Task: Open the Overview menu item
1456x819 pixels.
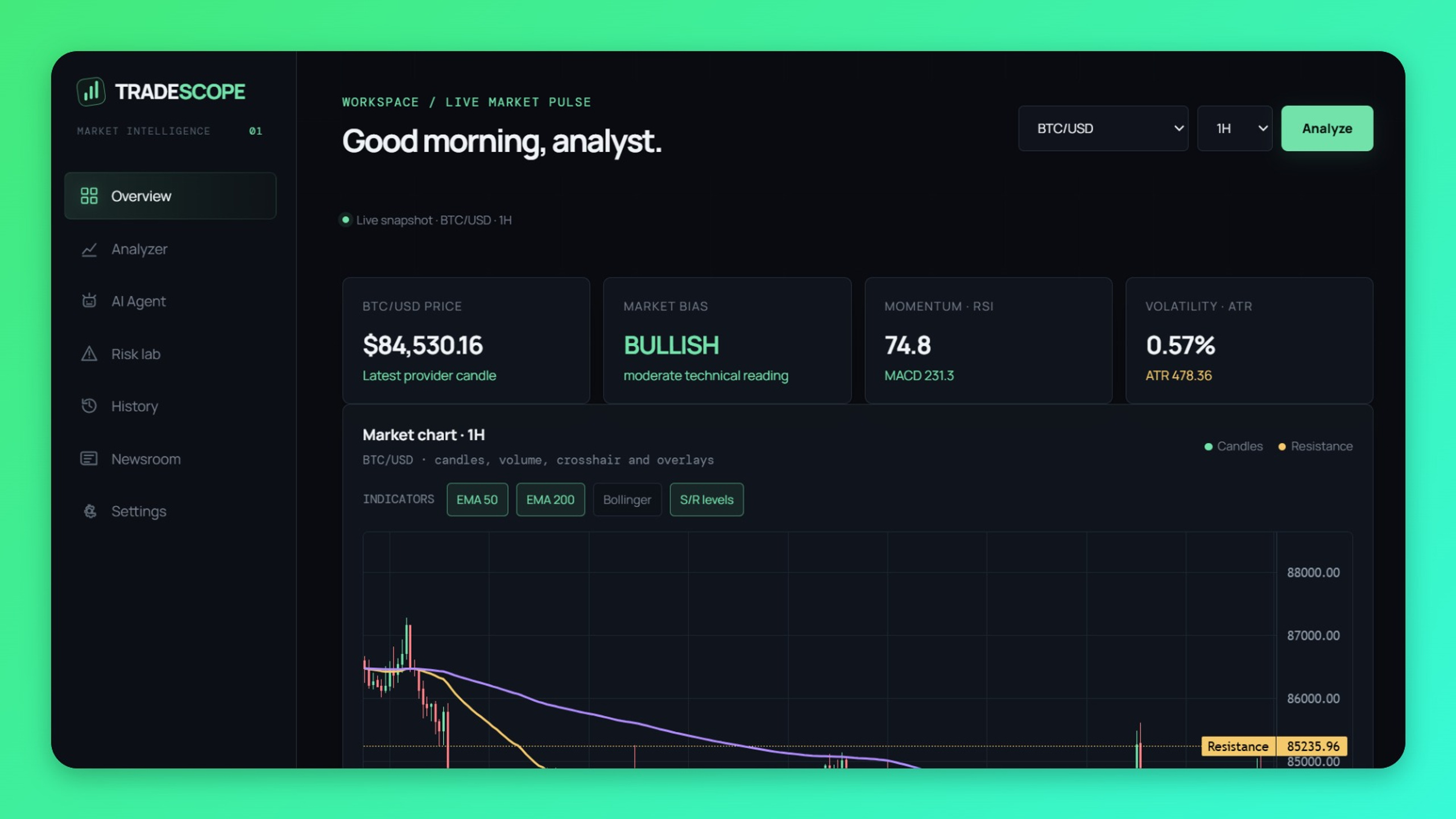Action: (170, 196)
